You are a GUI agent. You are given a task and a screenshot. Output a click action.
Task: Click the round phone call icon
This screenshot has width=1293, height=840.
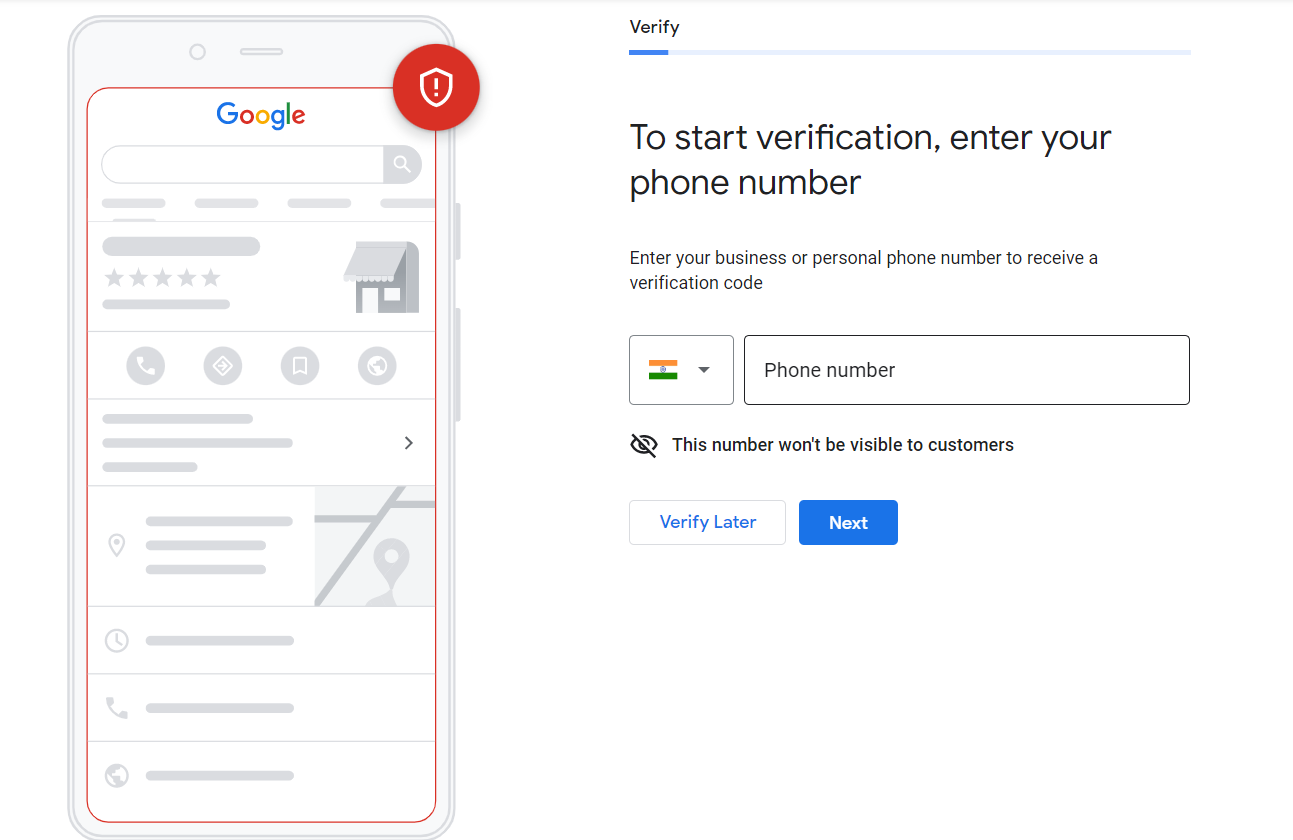[x=146, y=366]
